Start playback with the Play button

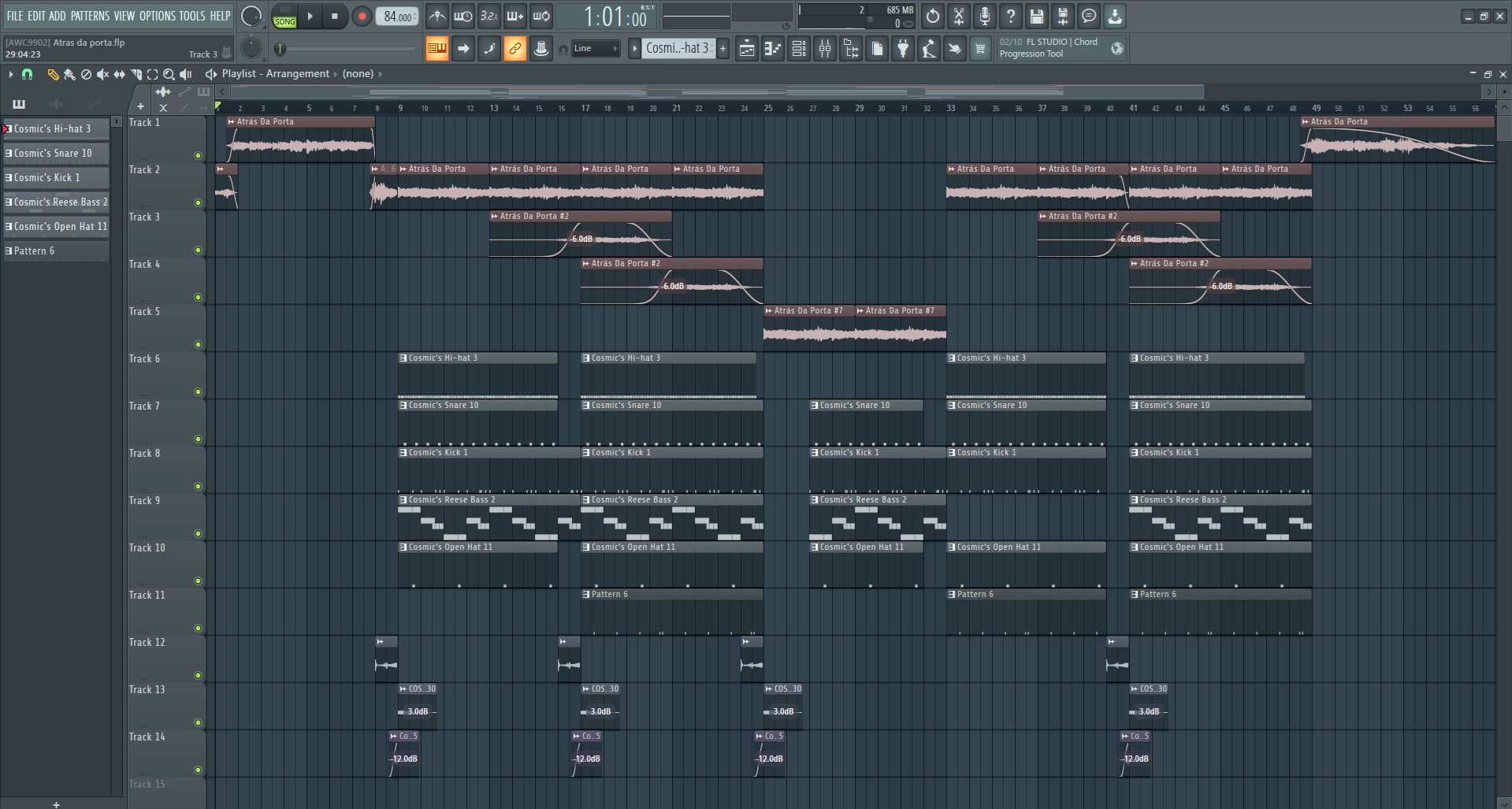[310, 16]
